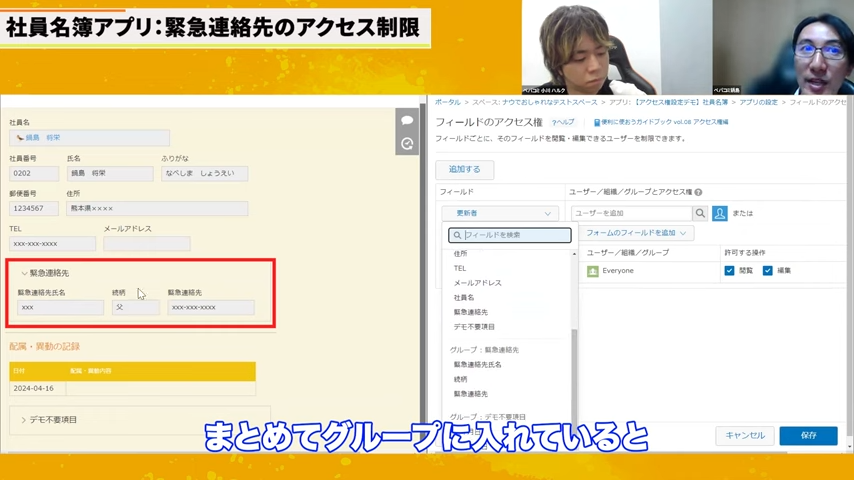Click the user search magnifier button
Image resolution: width=854 pixels, height=480 pixels.
pos(700,213)
